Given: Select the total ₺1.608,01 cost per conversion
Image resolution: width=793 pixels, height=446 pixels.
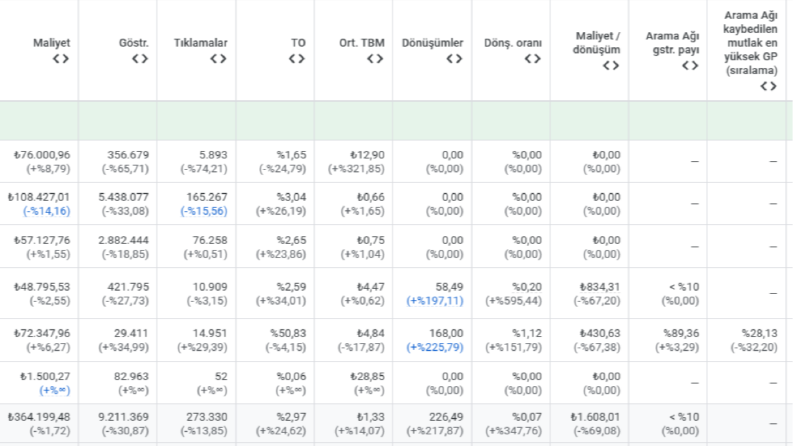Looking at the screenshot, I should coord(595,417).
